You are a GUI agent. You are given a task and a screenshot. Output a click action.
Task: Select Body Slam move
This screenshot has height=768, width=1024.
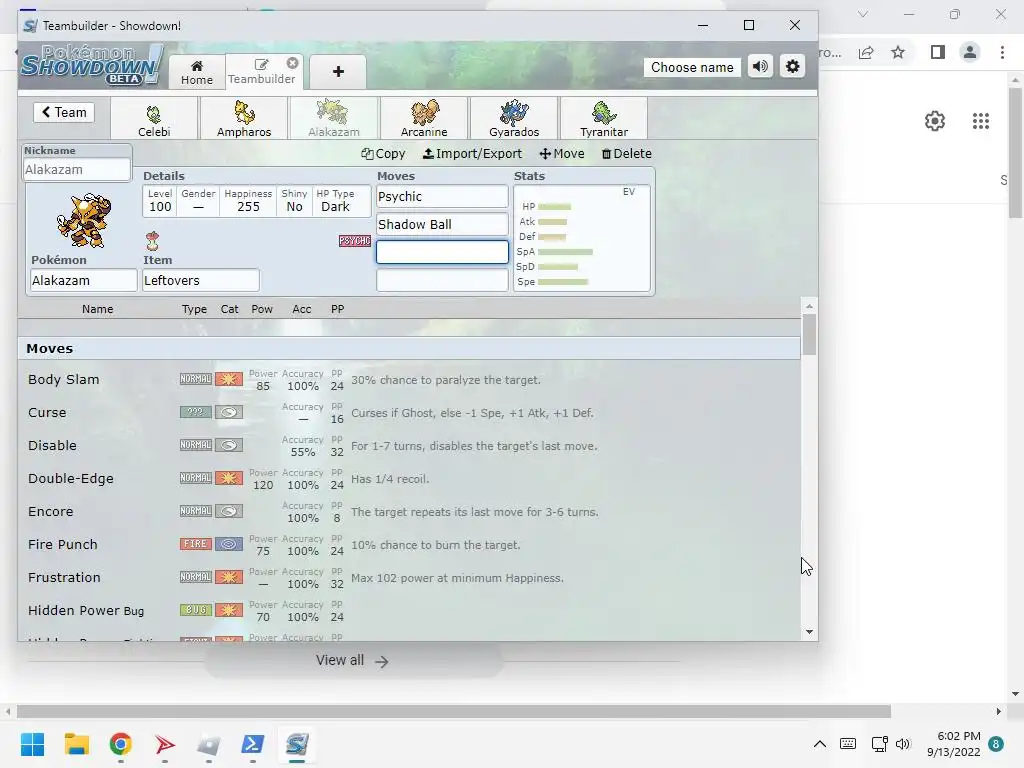[409, 379]
